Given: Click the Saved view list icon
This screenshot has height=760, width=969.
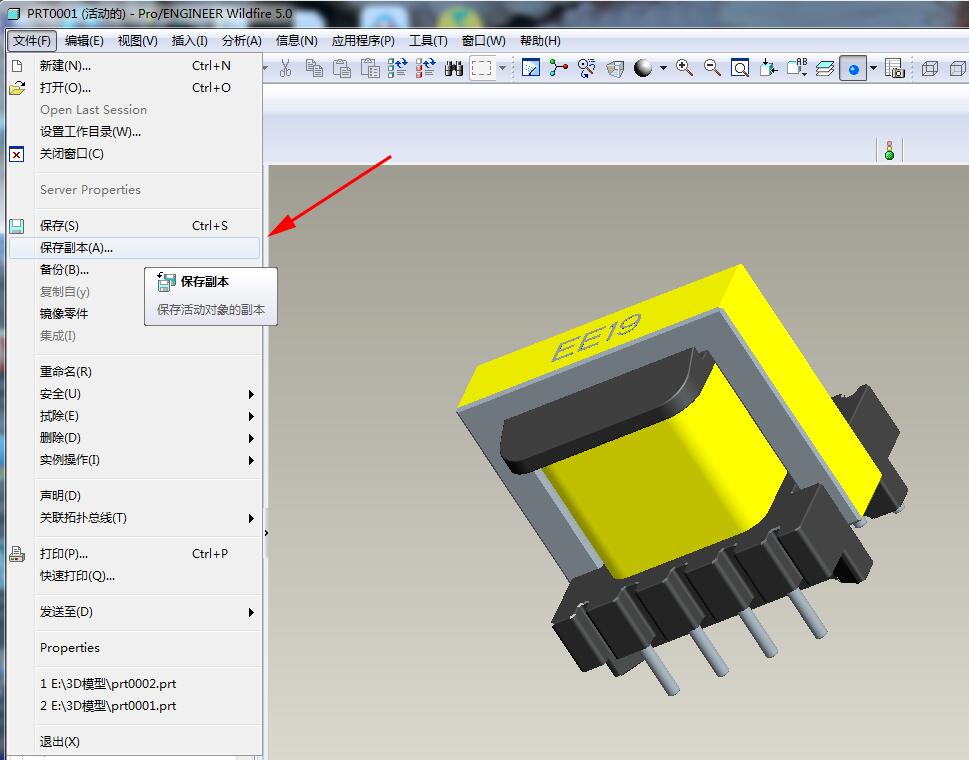Looking at the screenshot, I should pyautogui.click(x=797, y=68).
